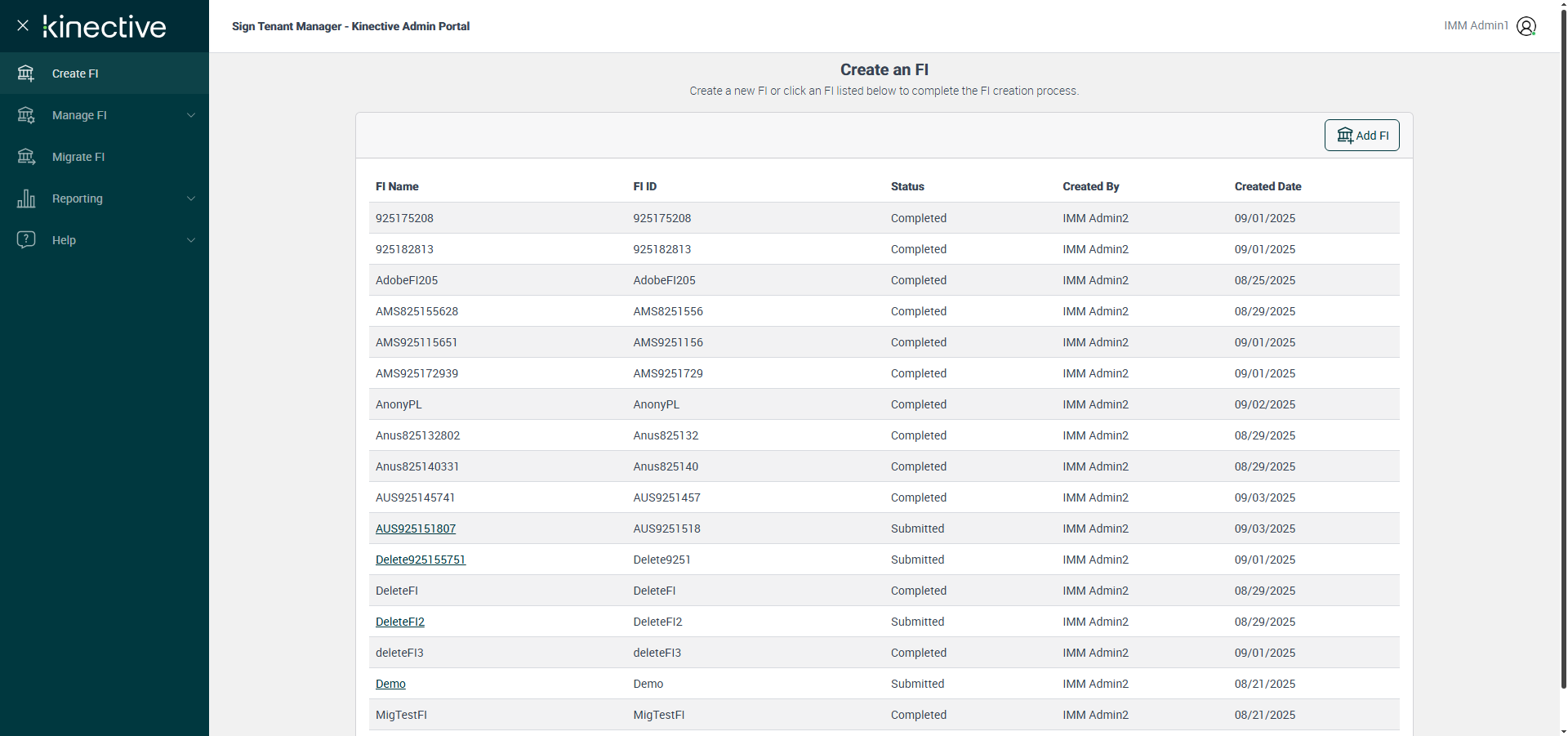Image resolution: width=1568 pixels, height=736 pixels.
Task: Click the Help question bubble icon
Action: coord(26,239)
